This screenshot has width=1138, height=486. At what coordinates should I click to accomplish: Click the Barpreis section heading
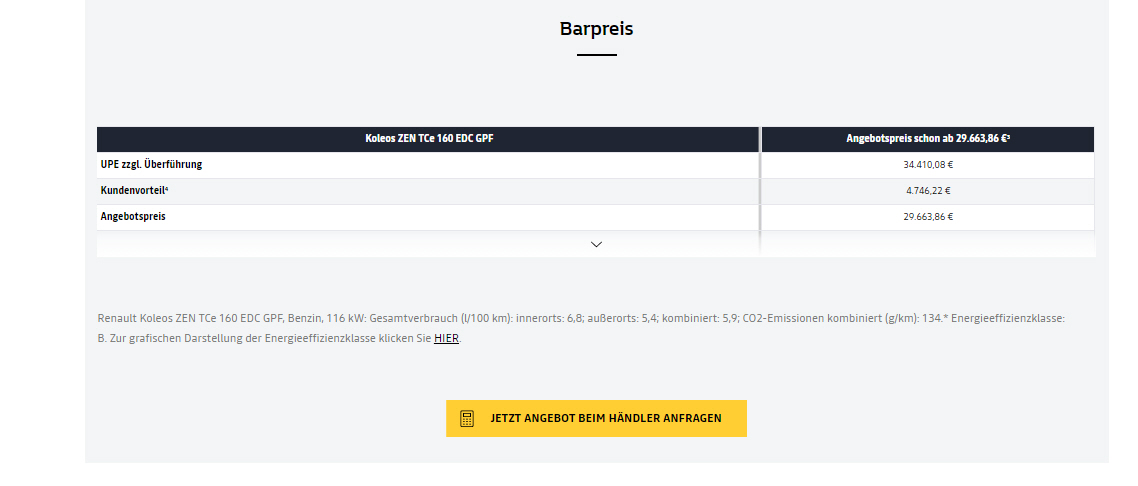tap(597, 29)
